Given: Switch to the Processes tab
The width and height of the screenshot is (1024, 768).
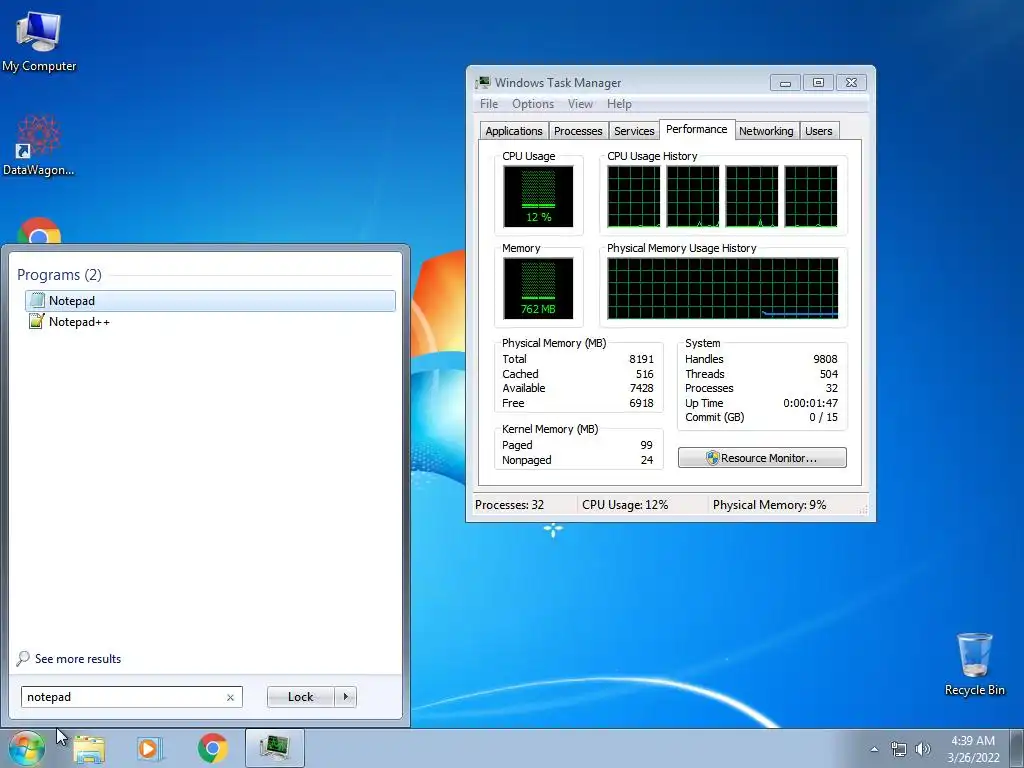Looking at the screenshot, I should pos(578,131).
